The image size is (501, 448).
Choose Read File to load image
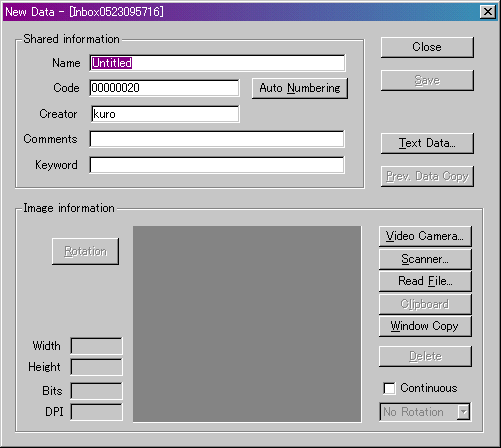(425, 281)
